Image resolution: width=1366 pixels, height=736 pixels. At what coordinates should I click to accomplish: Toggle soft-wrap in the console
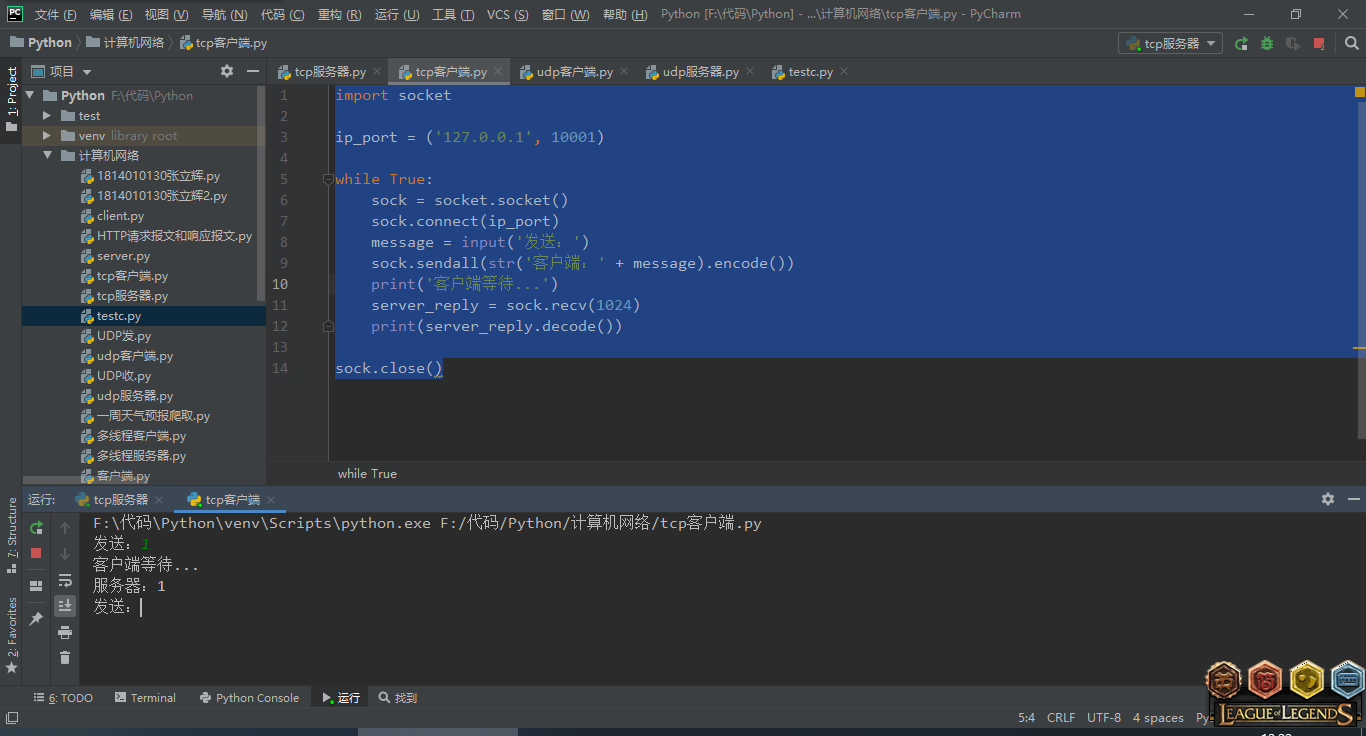65,580
